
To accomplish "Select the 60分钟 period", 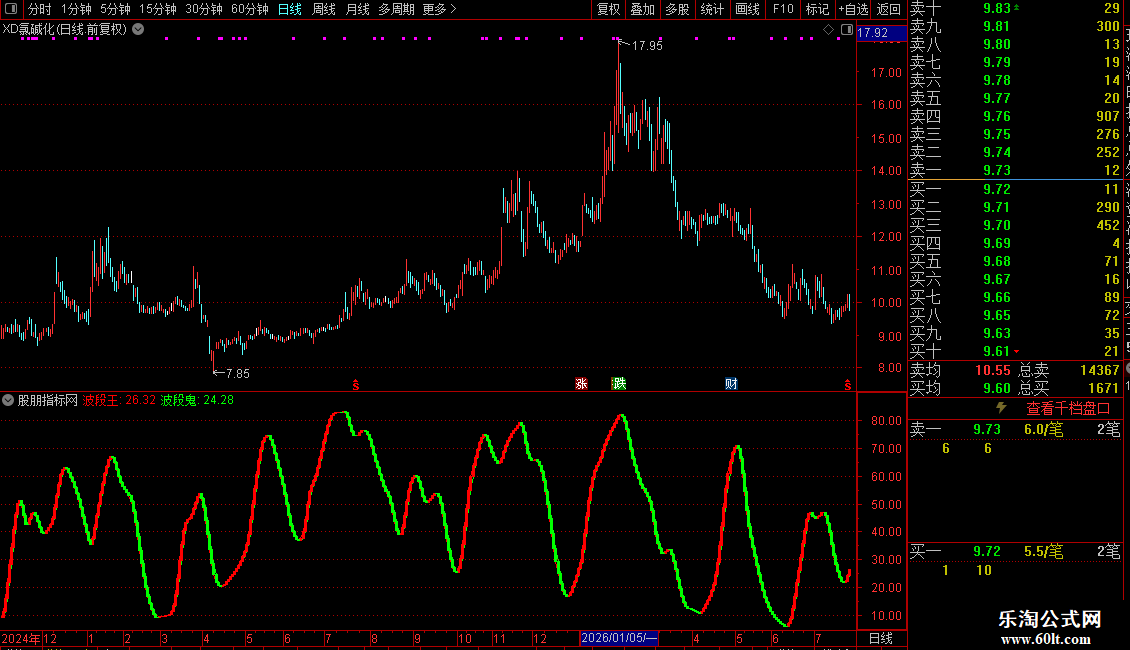I will coord(250,9).
